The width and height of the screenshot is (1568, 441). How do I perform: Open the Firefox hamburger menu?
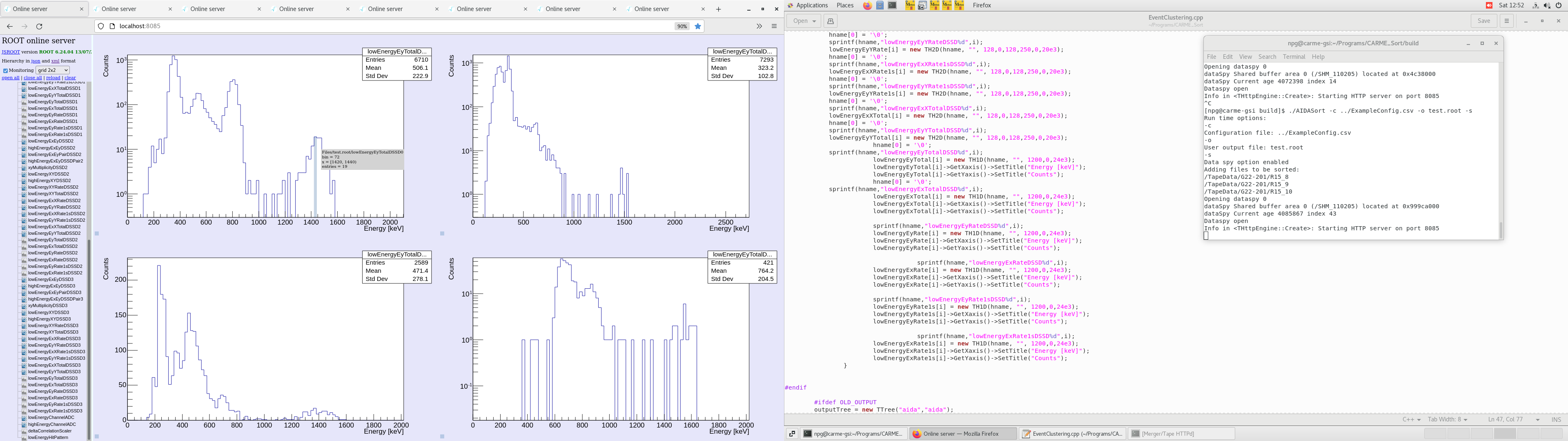pos(774,26)
